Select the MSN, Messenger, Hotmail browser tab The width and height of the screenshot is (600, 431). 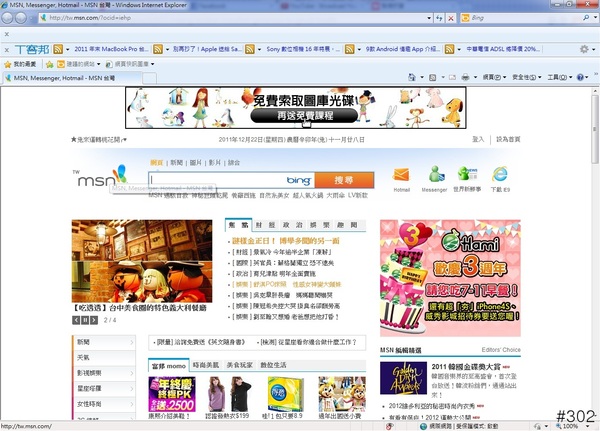point(72,78)
